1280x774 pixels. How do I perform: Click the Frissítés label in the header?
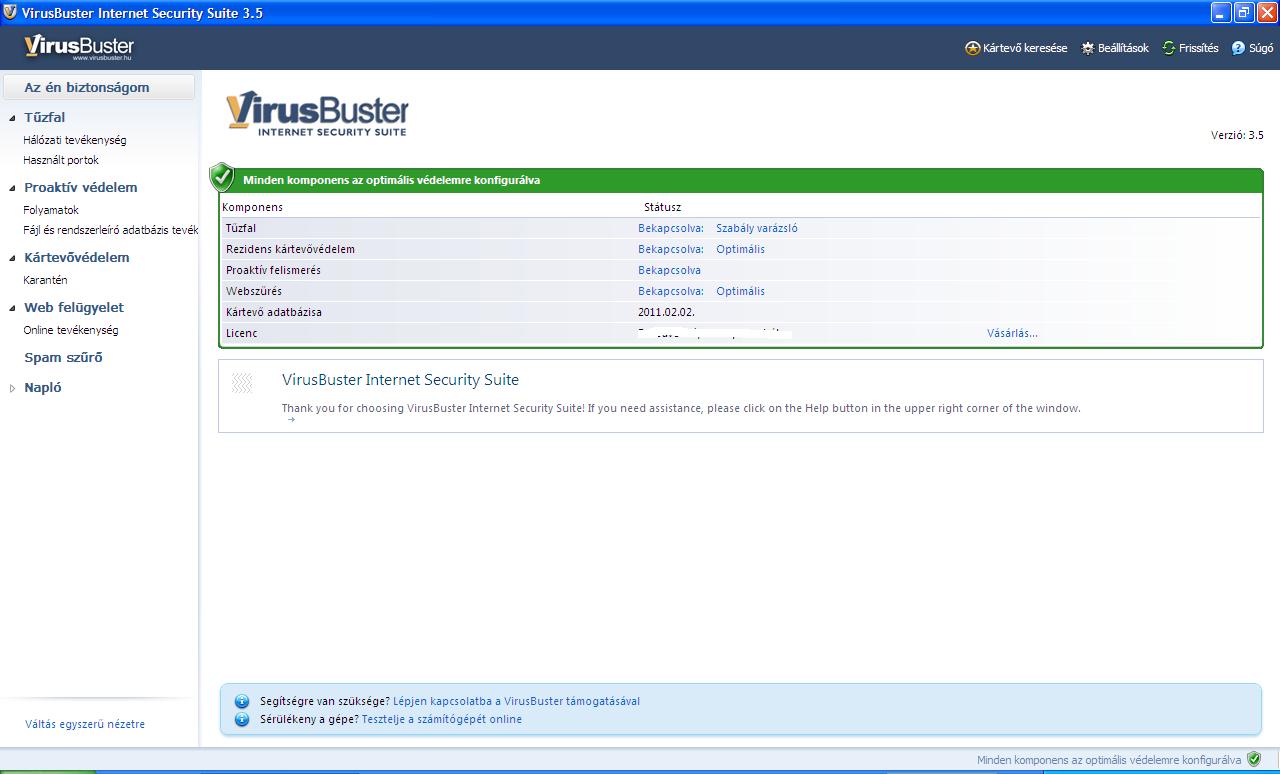tap(1198, 48)
